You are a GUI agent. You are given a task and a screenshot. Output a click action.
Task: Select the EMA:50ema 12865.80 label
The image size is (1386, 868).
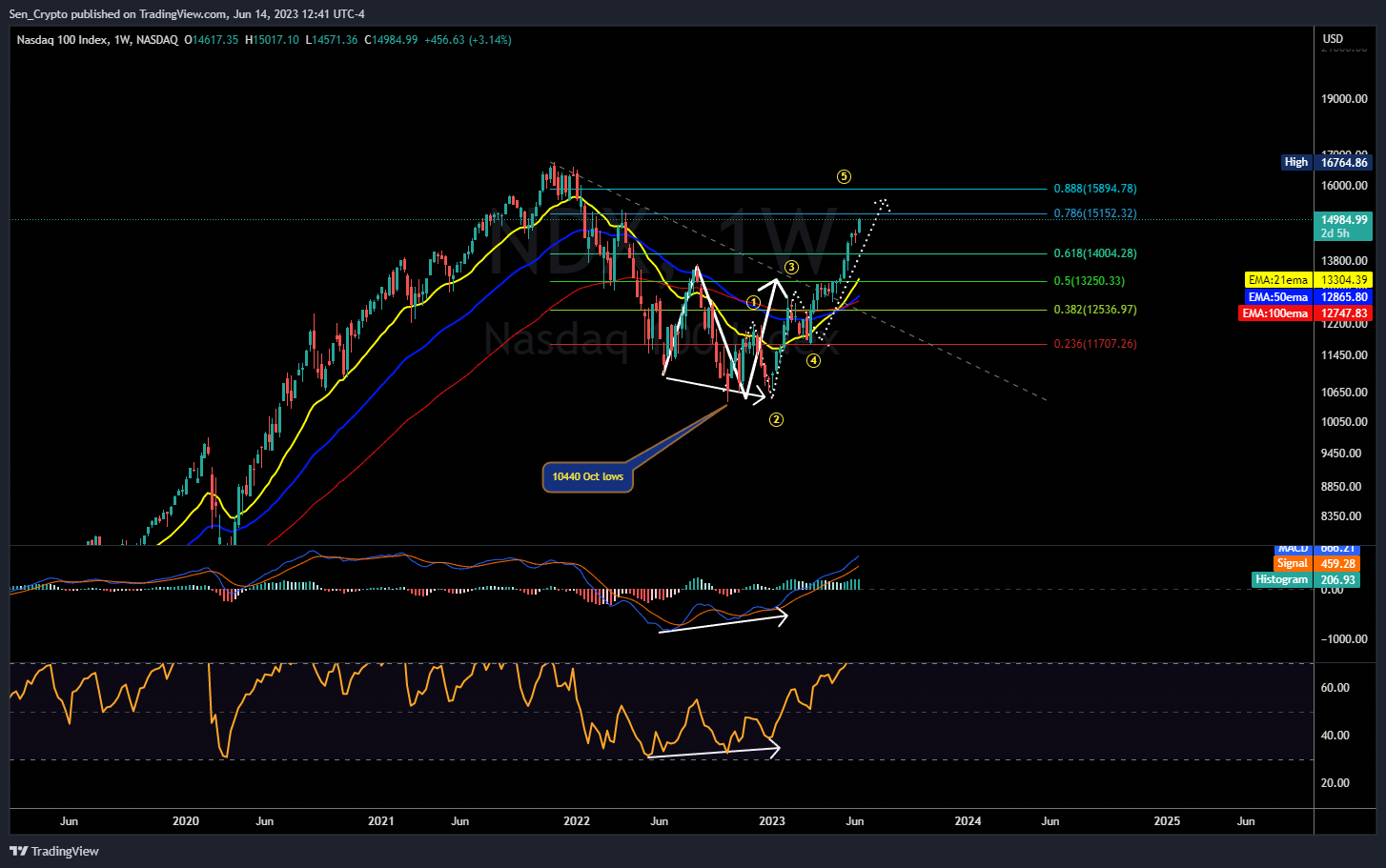[1308, 297]
